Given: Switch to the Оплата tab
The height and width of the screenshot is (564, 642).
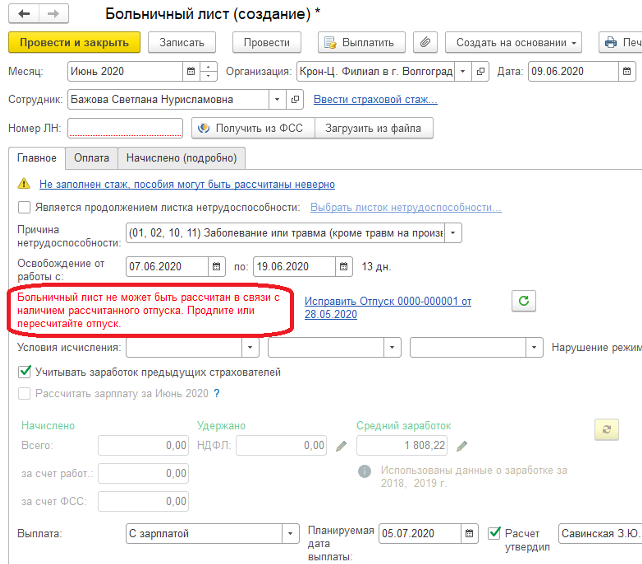Looking at the screenshot, I should click(x=92, y=158).
